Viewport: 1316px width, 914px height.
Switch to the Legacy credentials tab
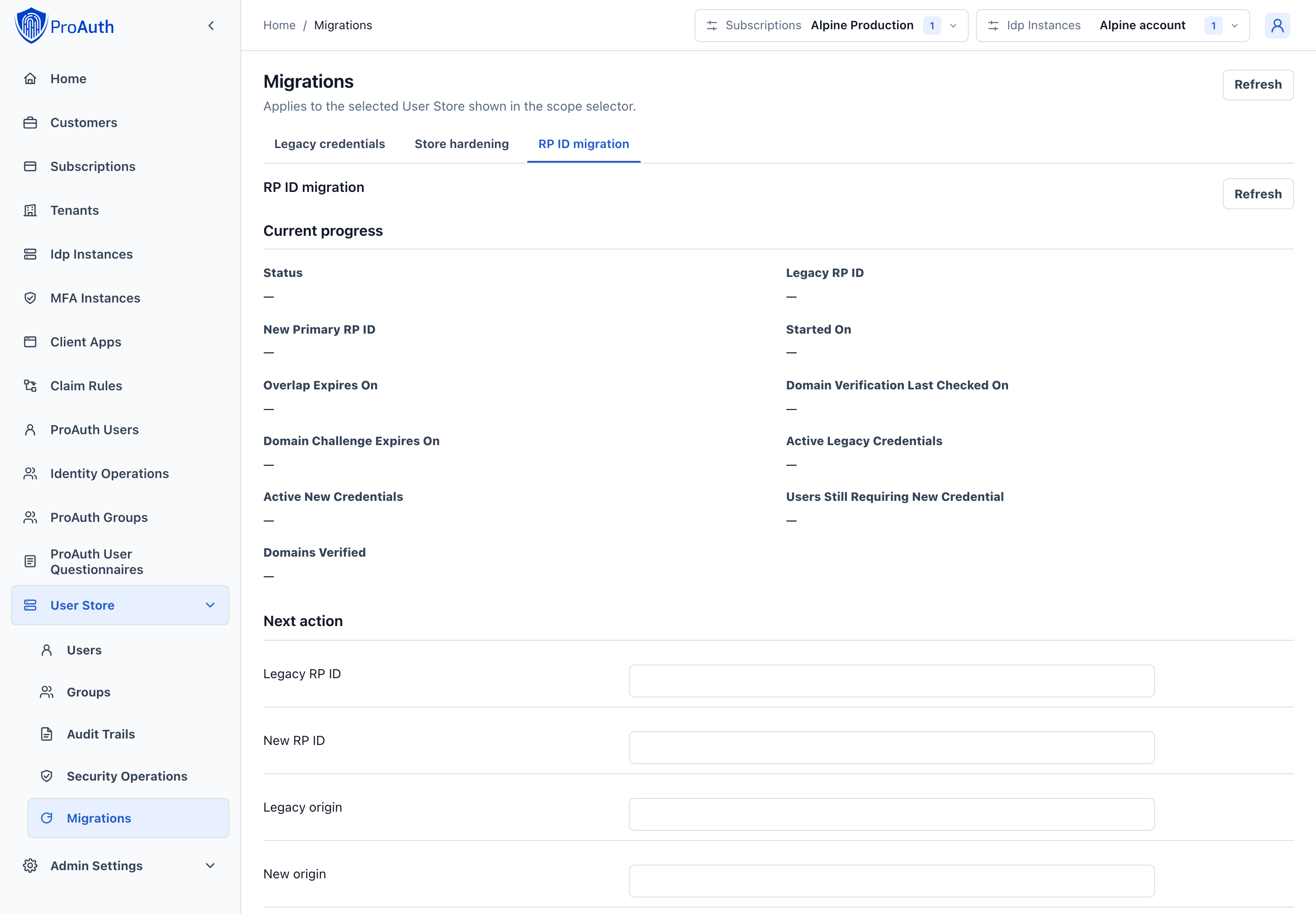[x=329, y=144]
